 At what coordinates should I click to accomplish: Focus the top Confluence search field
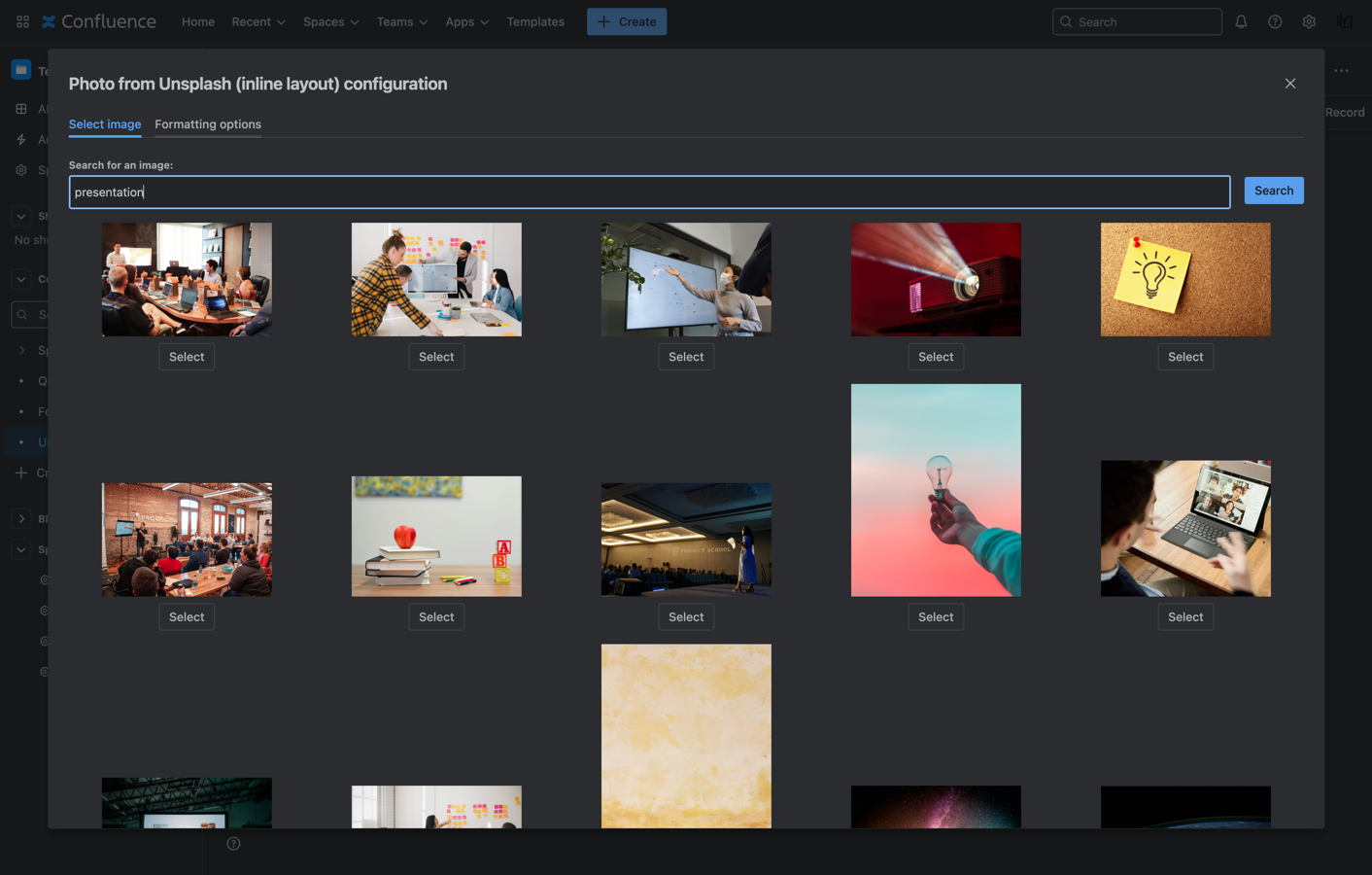tap(1137, 21)
